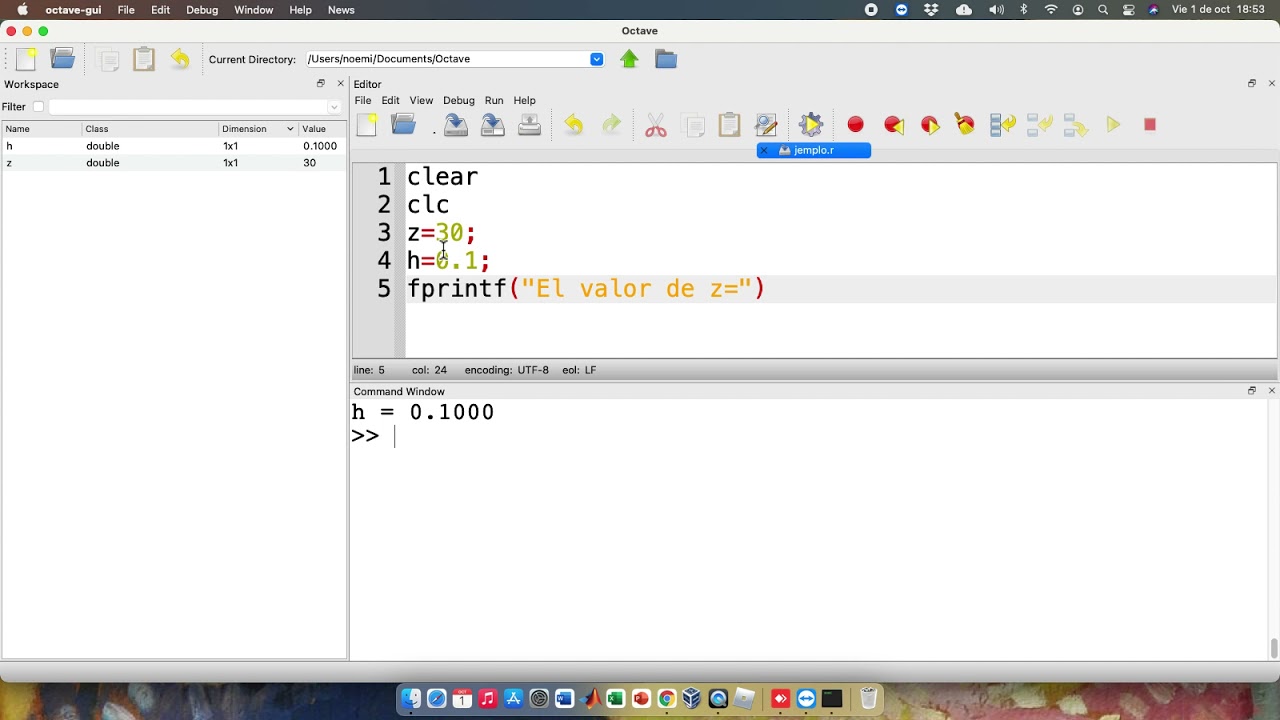Remove all breakpoints with the broom icon
The height and width of the screenshot is (720, 1280).
coord(965,125)
